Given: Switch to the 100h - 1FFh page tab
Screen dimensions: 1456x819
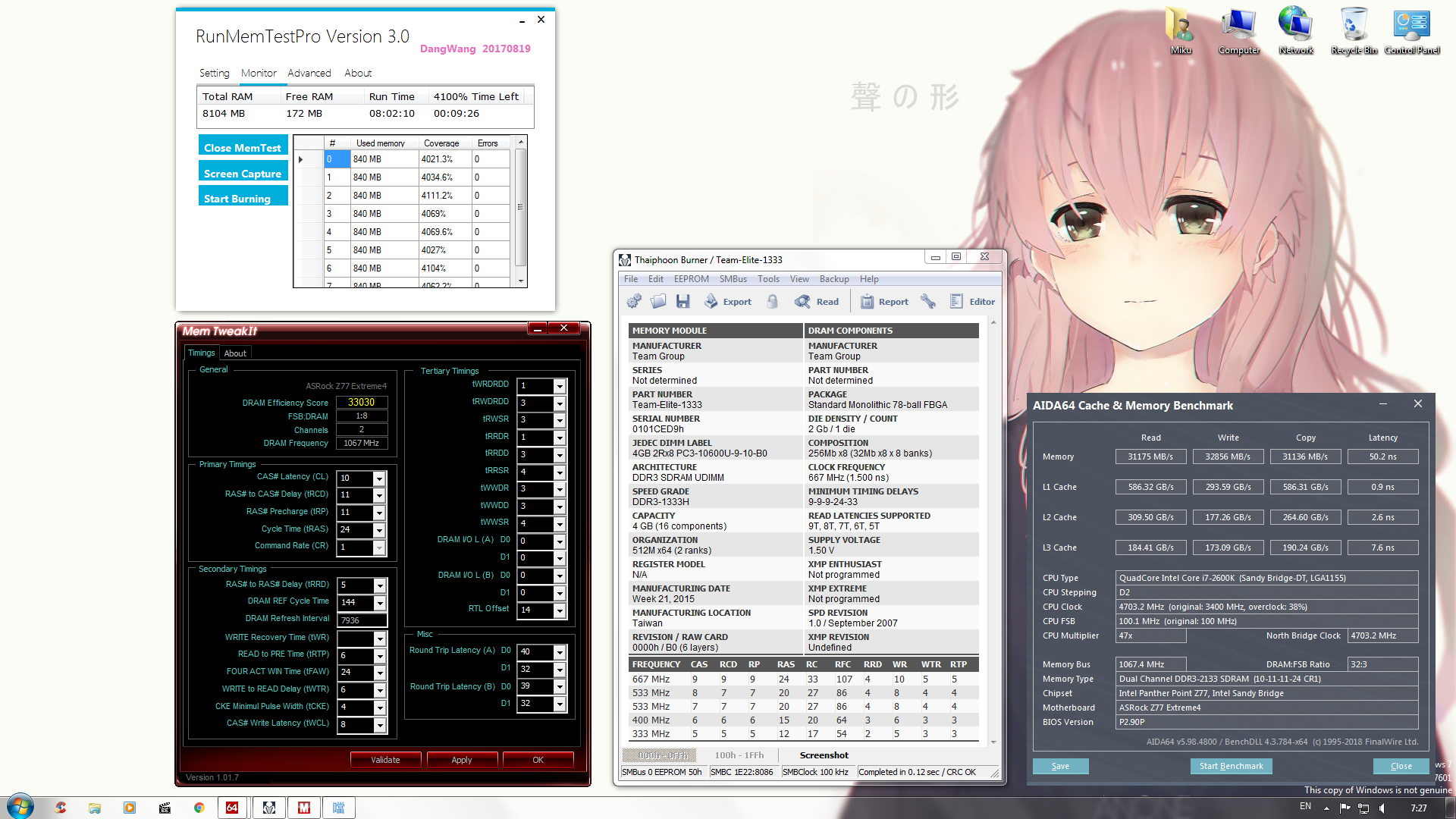Looking at the screenshot, I should click(739, 755).
